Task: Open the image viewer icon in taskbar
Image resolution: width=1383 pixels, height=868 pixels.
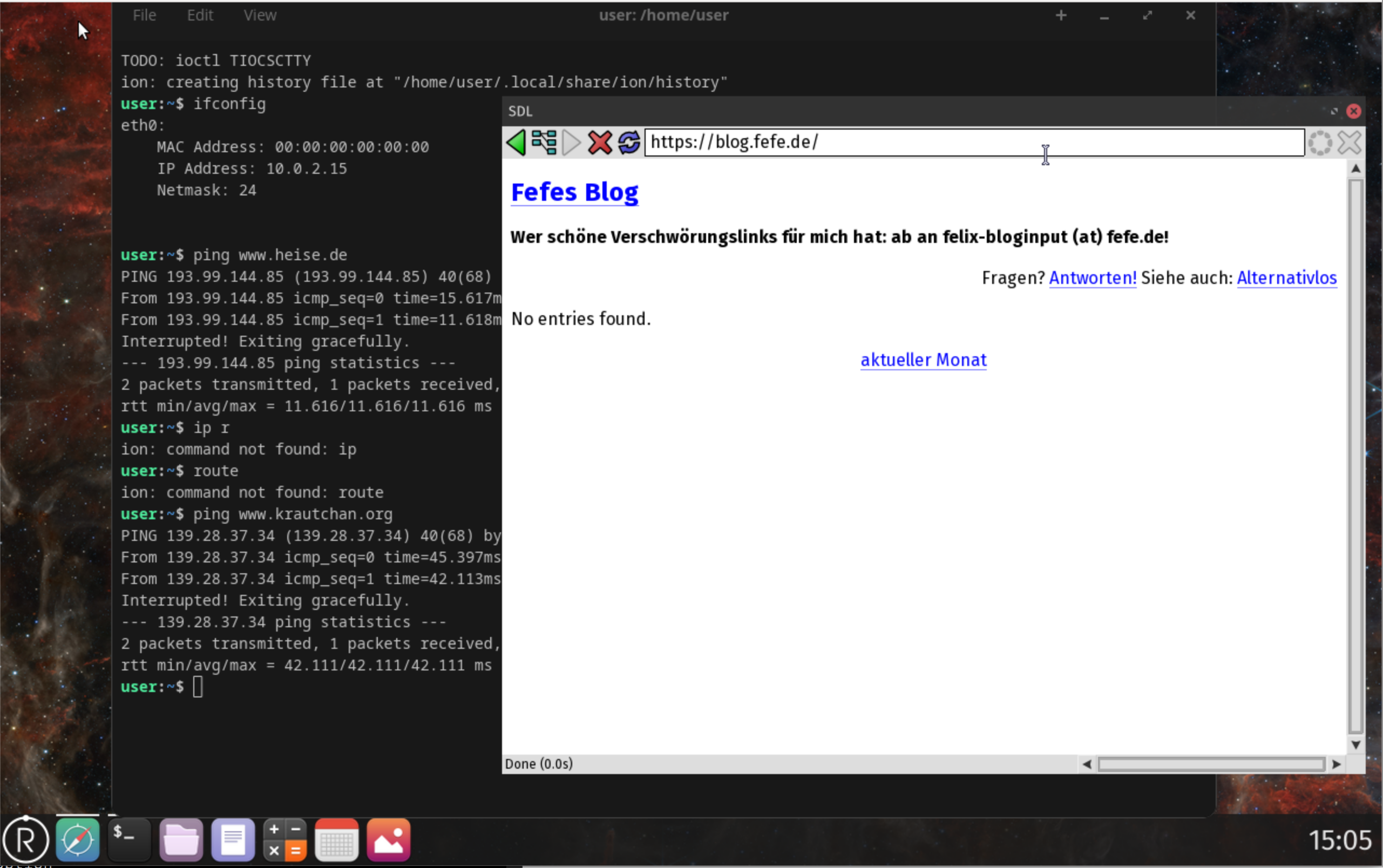Action: click(x=388, y=840)
